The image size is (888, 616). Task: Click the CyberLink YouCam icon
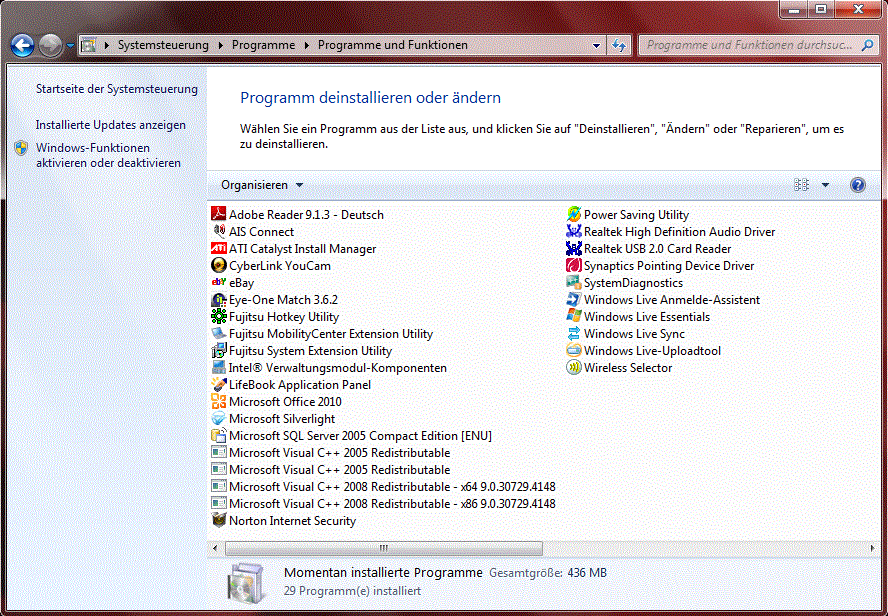[x=219, y=265]
